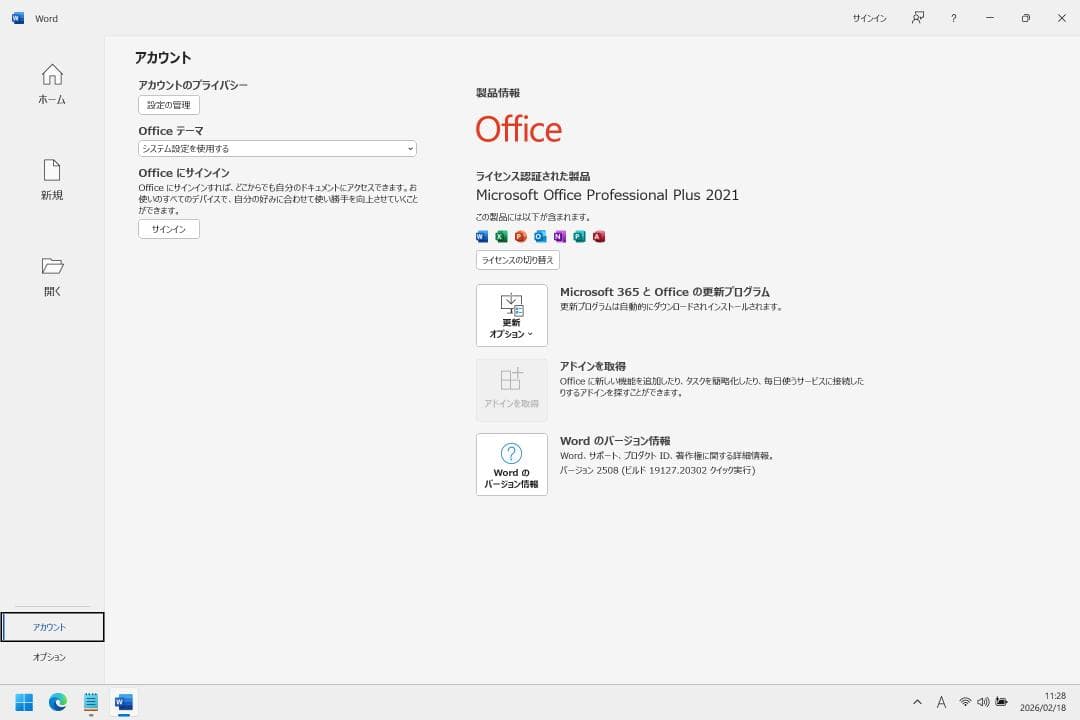Click Microsoft Office Professional Plus 2021 text
Screen dimensions: 1080x720
(607, 195)
